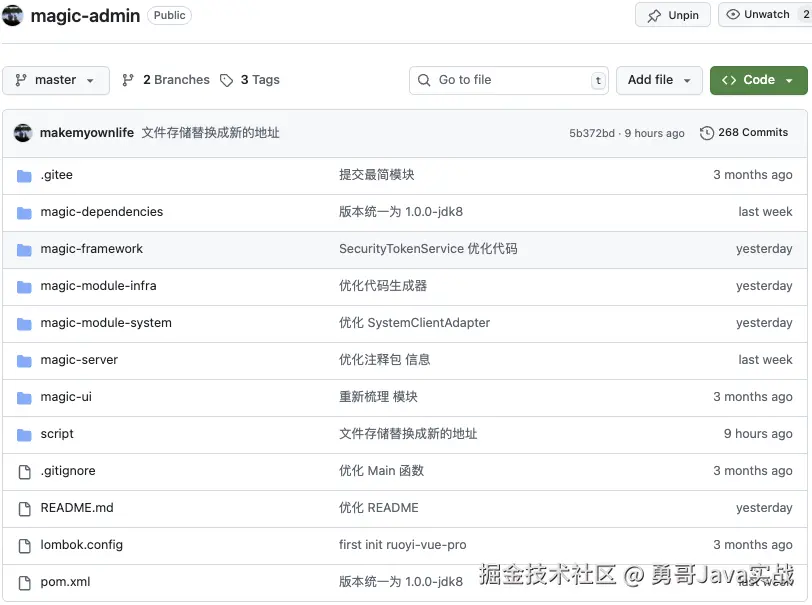Open the 2 Branches link
Screen dimensions: 812x605
click(x=166, y=80)
